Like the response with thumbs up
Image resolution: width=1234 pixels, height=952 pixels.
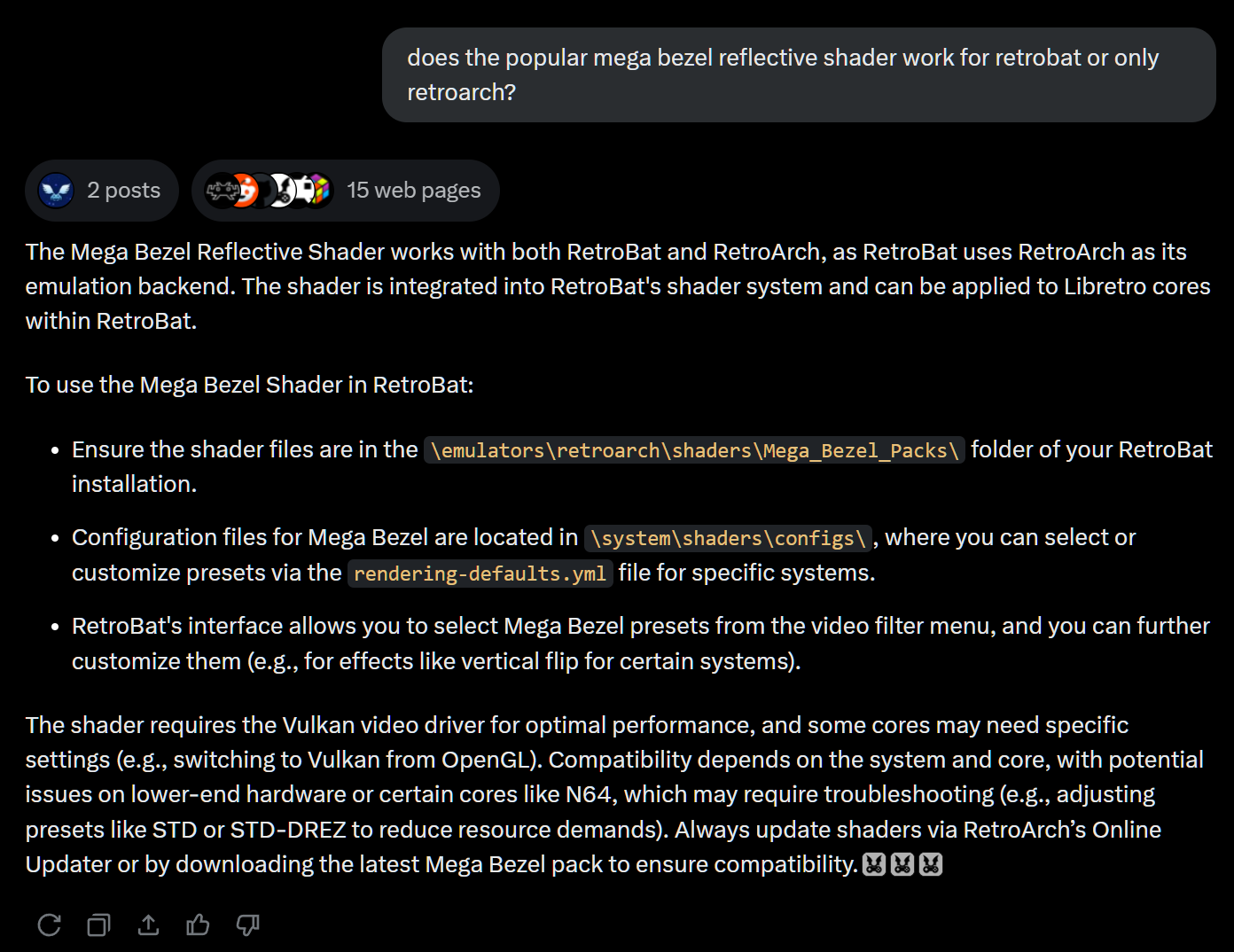[198, 925]
